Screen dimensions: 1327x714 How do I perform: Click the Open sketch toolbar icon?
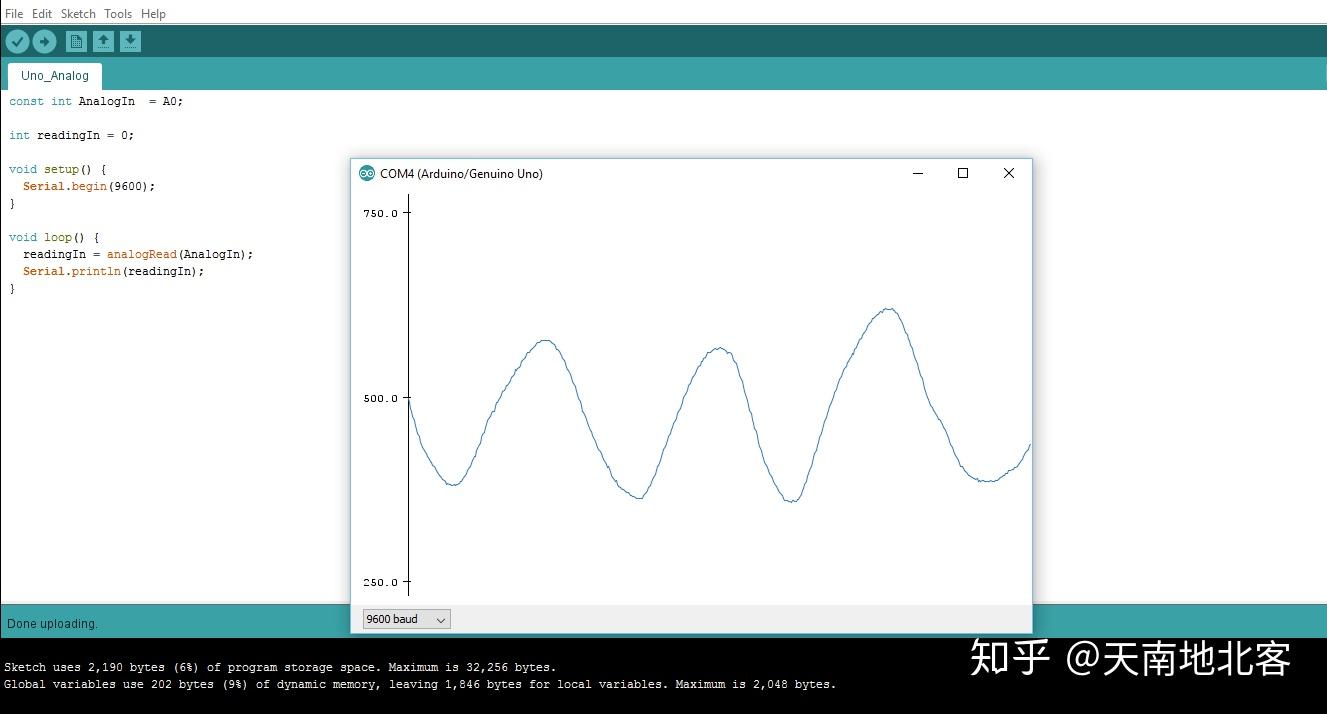[x=103, y=41]
